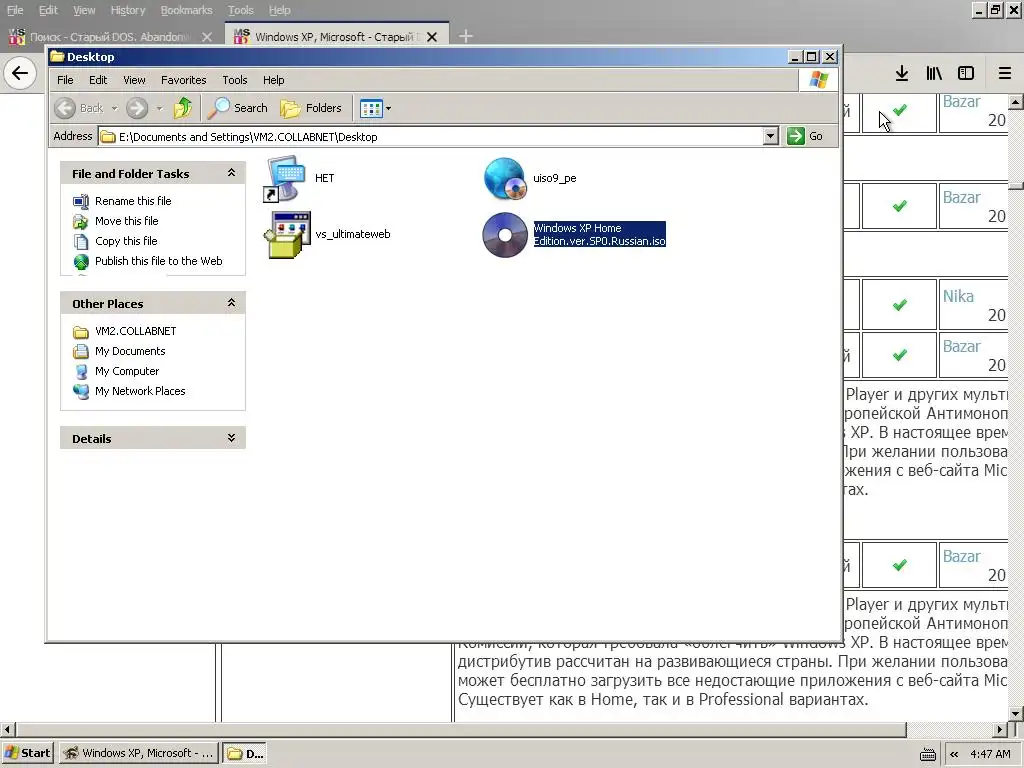
Task: Click the Explorer Forward arrow icon
Action: pos(136,108)
